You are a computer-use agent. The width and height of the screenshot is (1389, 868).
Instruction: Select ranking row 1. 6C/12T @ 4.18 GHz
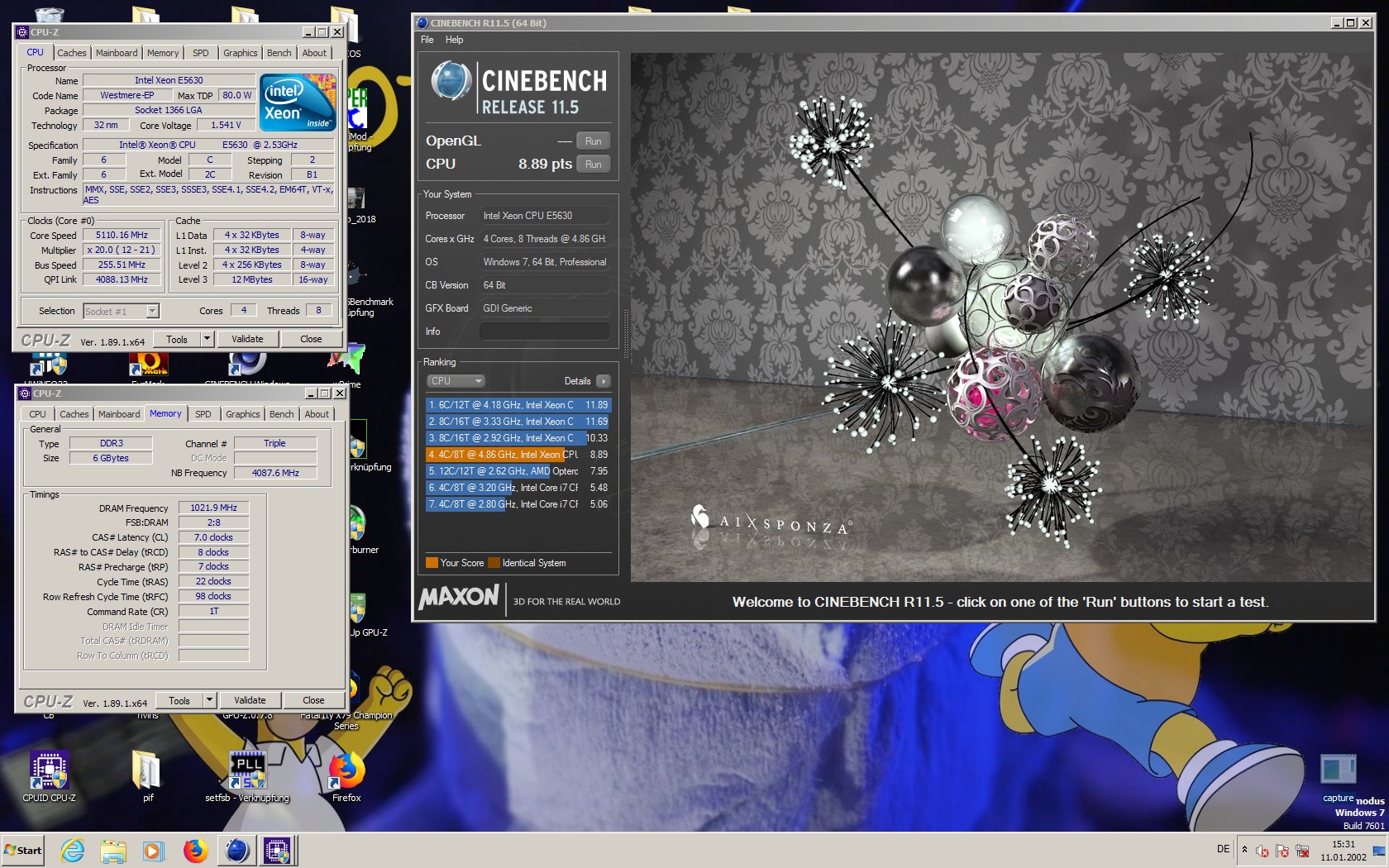[x=518, y=405]
